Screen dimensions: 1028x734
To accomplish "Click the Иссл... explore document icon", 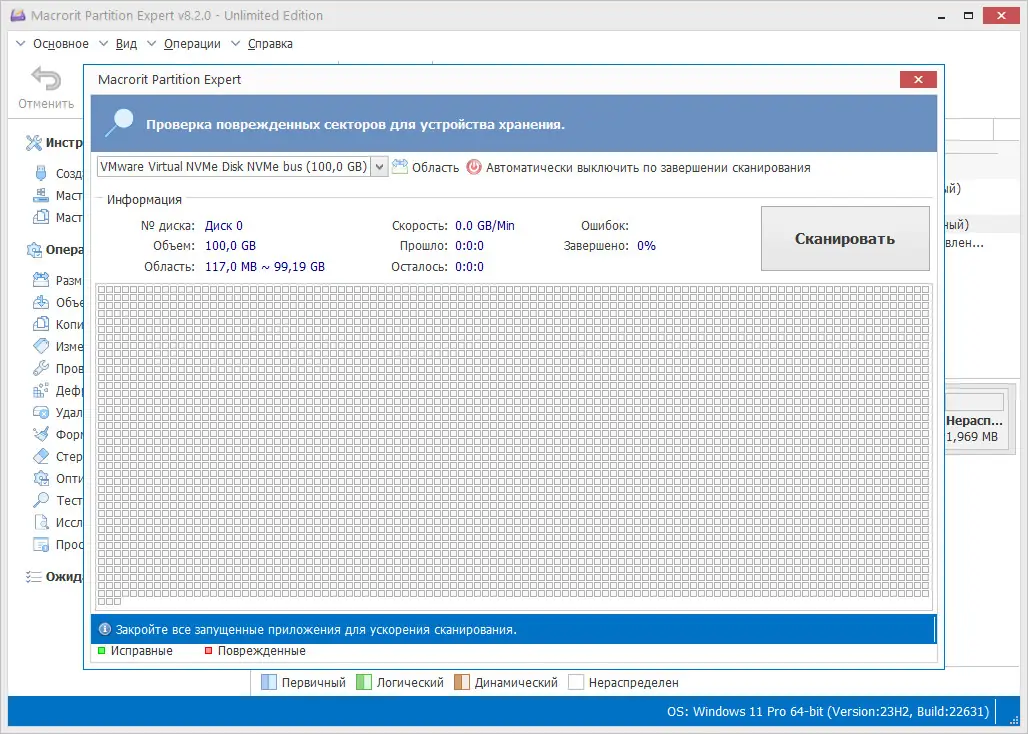I will pyautogui.click(x=41, y=522).
